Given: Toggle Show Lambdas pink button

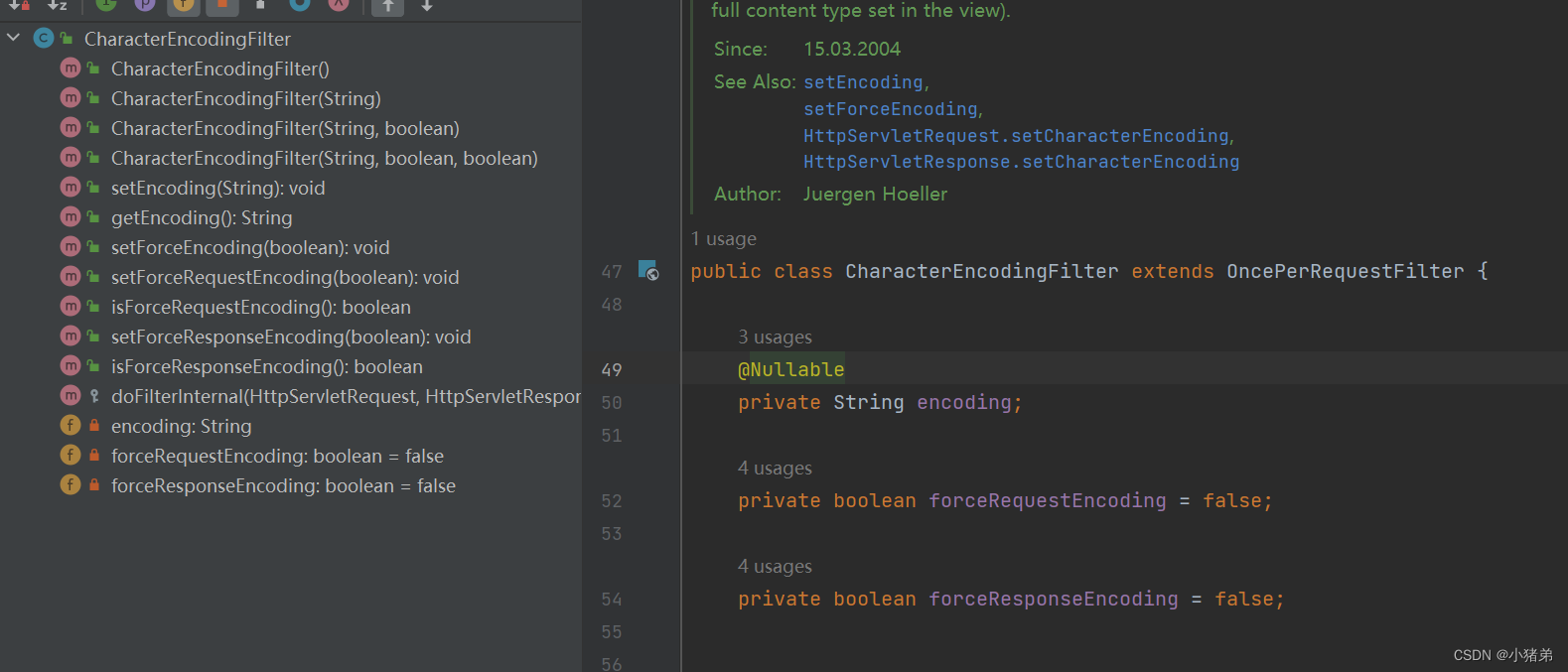Looking at the screenshot, I should (x=339, y=4).
